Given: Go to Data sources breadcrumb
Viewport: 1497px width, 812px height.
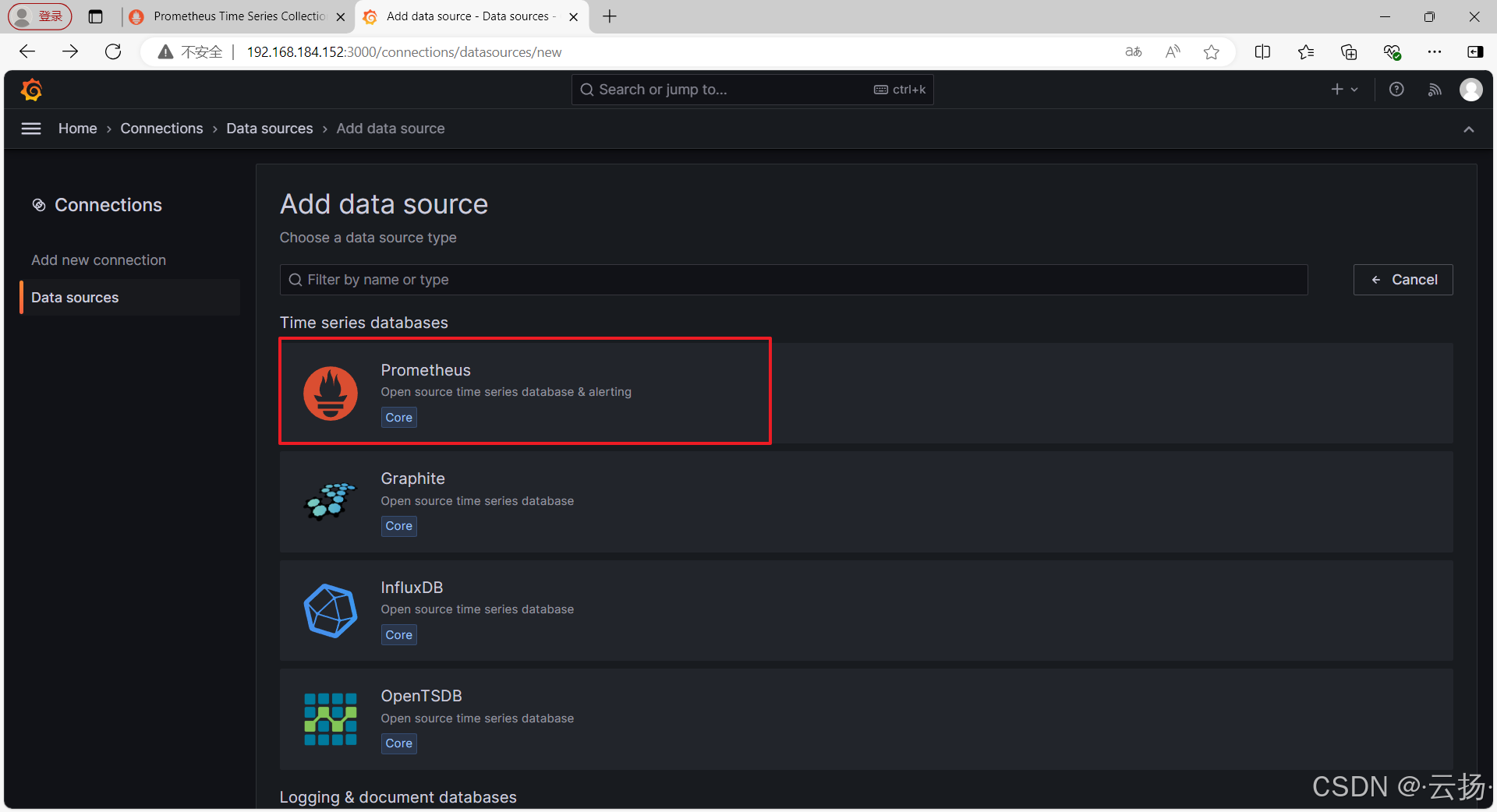Looking at the screenshot, I should (x=270, y=129).
